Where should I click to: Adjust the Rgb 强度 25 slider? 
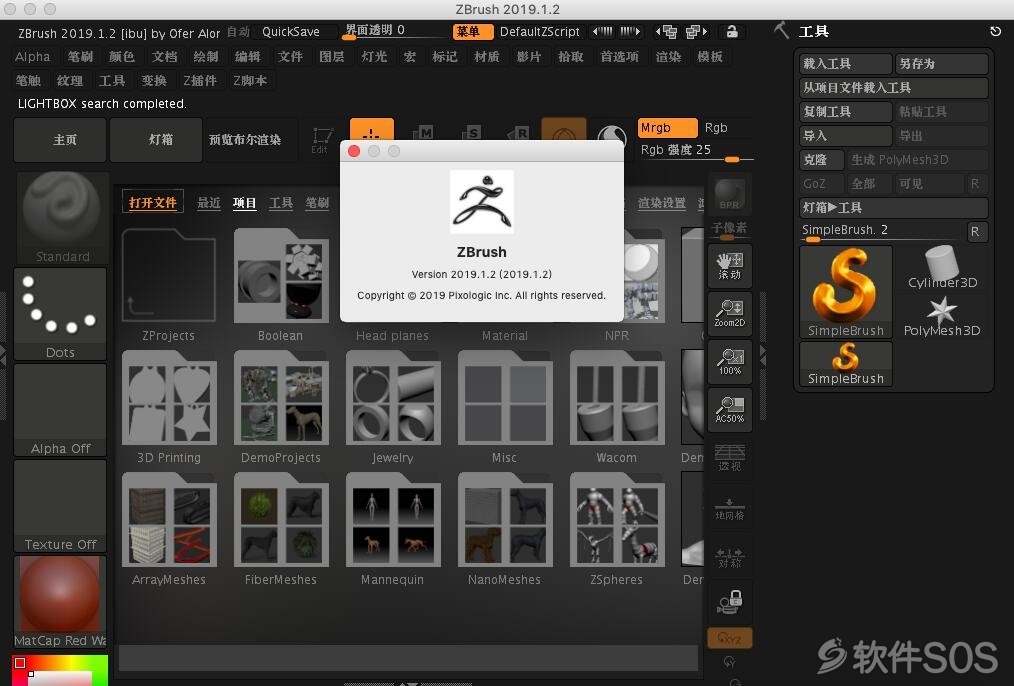click(x=696, y=152)
